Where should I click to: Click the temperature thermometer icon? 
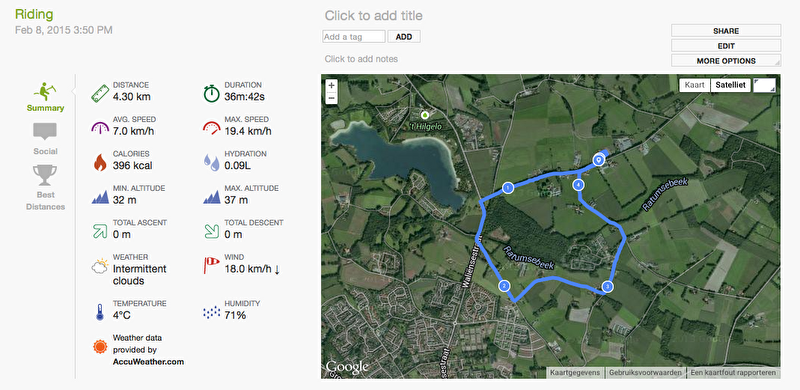point(100,312)
